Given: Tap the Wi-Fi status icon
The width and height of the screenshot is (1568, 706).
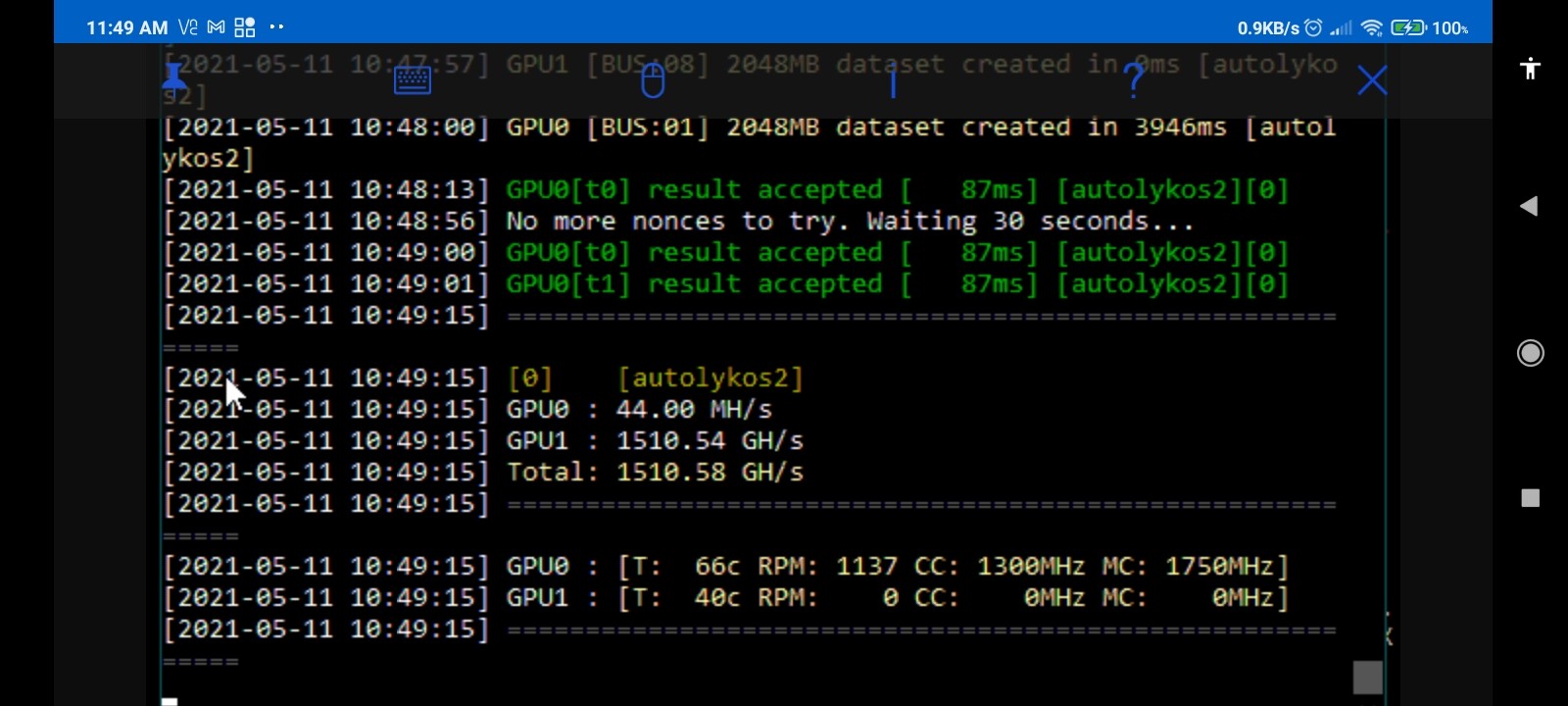Looking at the screenshot, I should [x=1372, y=27].
